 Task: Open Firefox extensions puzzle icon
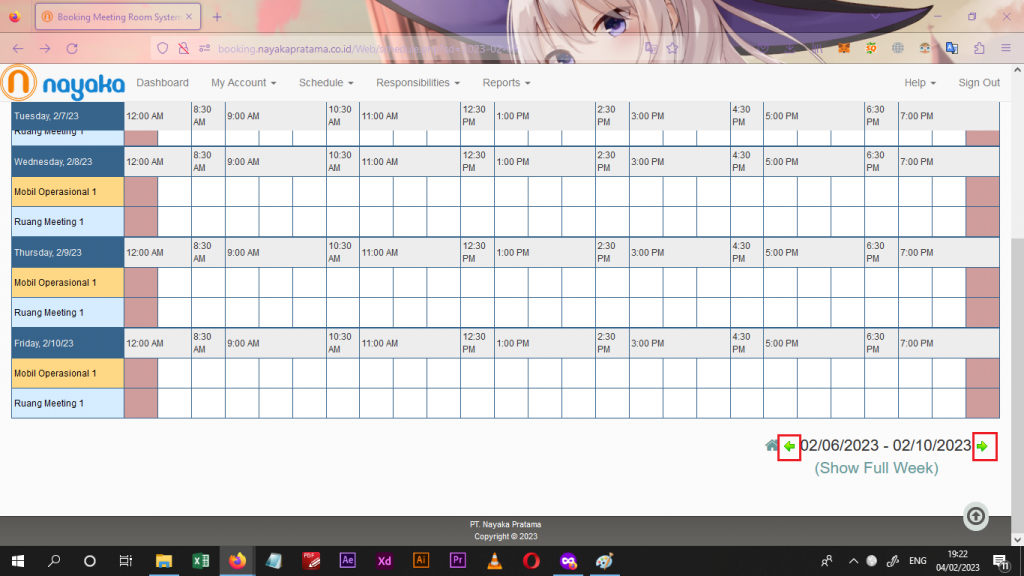979,48
